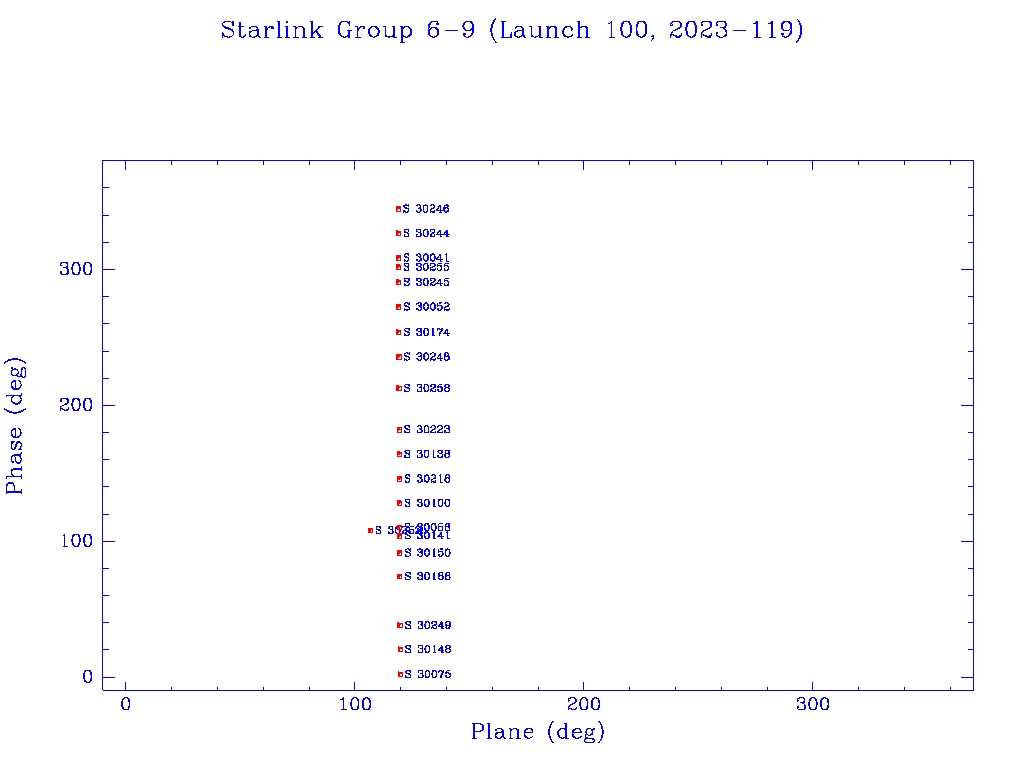Click the red marker beside S 30258
The width and height of the screenshot is (1024, 768).
399,389
